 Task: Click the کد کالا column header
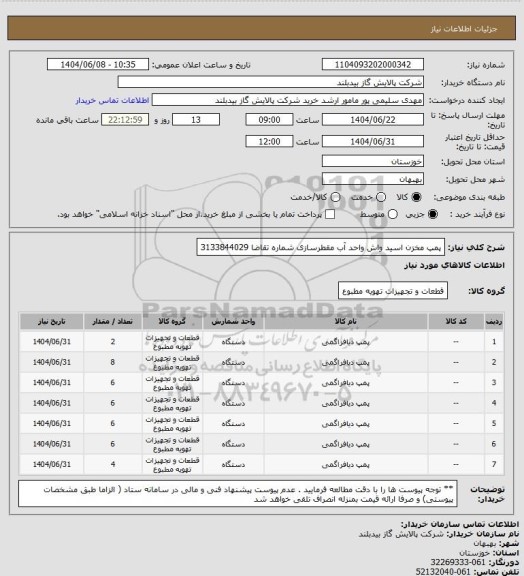[x=456, y=321]
